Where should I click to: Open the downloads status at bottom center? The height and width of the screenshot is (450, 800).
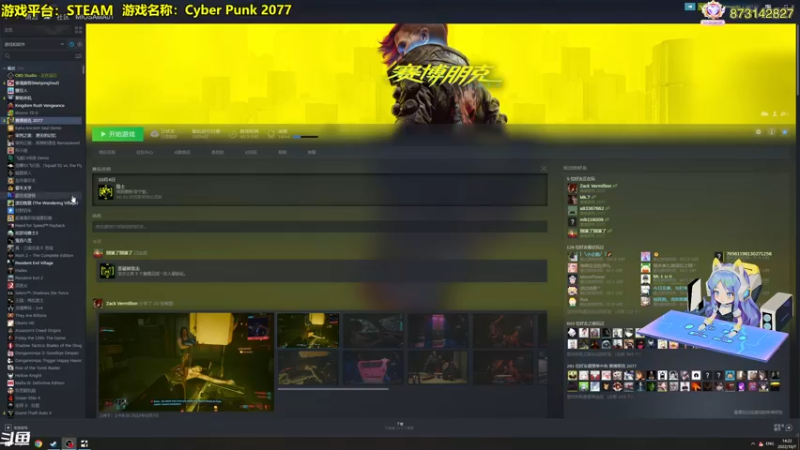click(399, 426)
